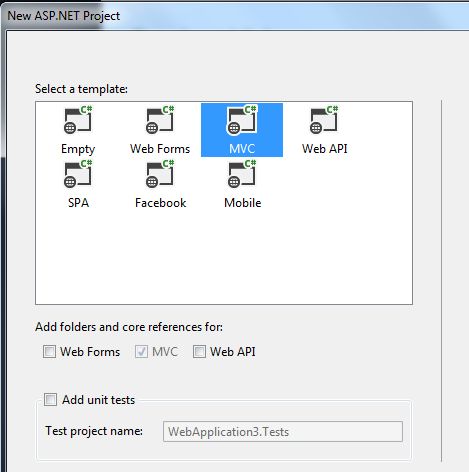Screen dimensions: 469x472
Task: Click the 'Select a template:' label
Action: click(x=81, y=89)
